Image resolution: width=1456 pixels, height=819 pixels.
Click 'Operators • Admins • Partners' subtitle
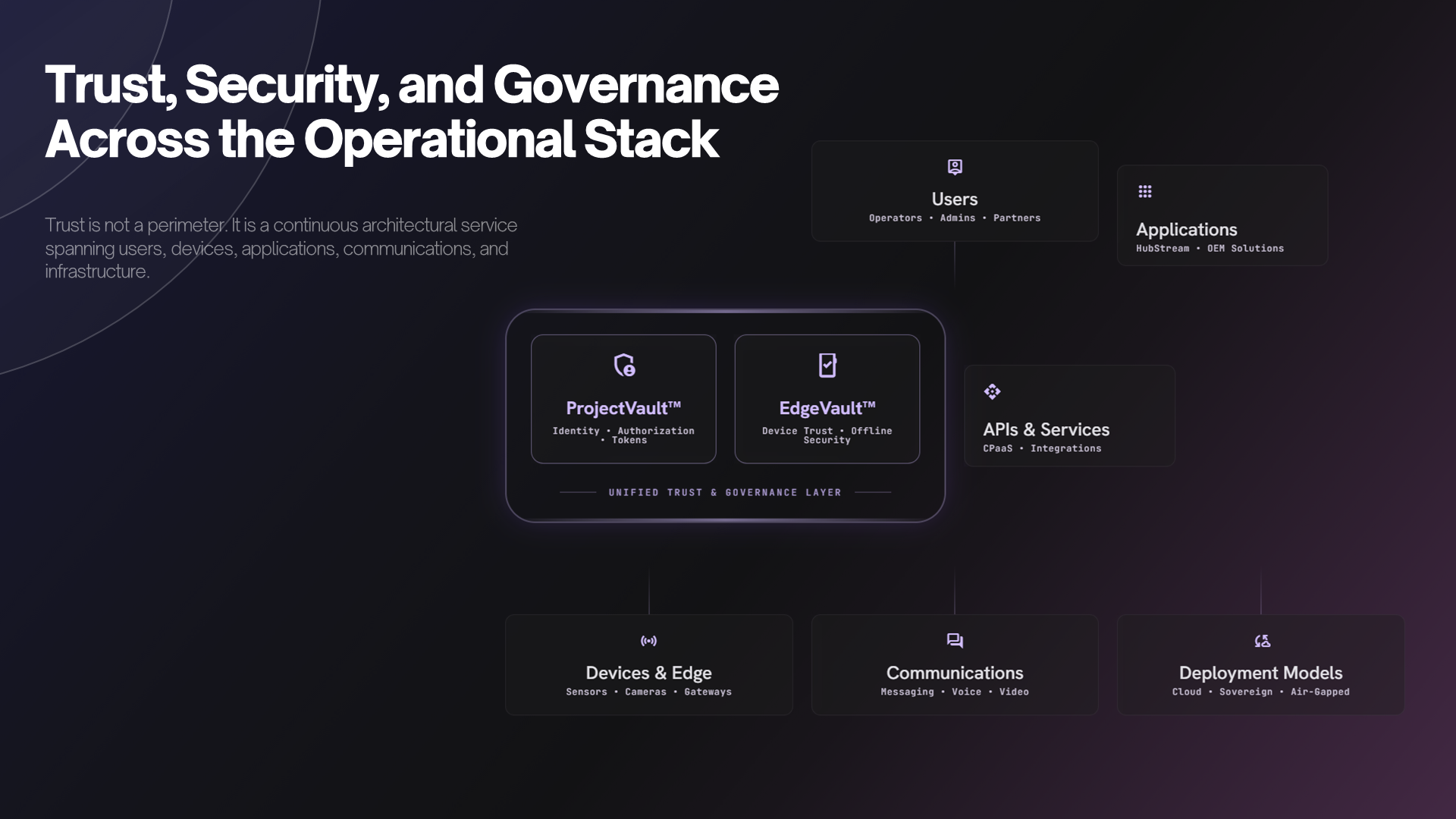[955, 218]
